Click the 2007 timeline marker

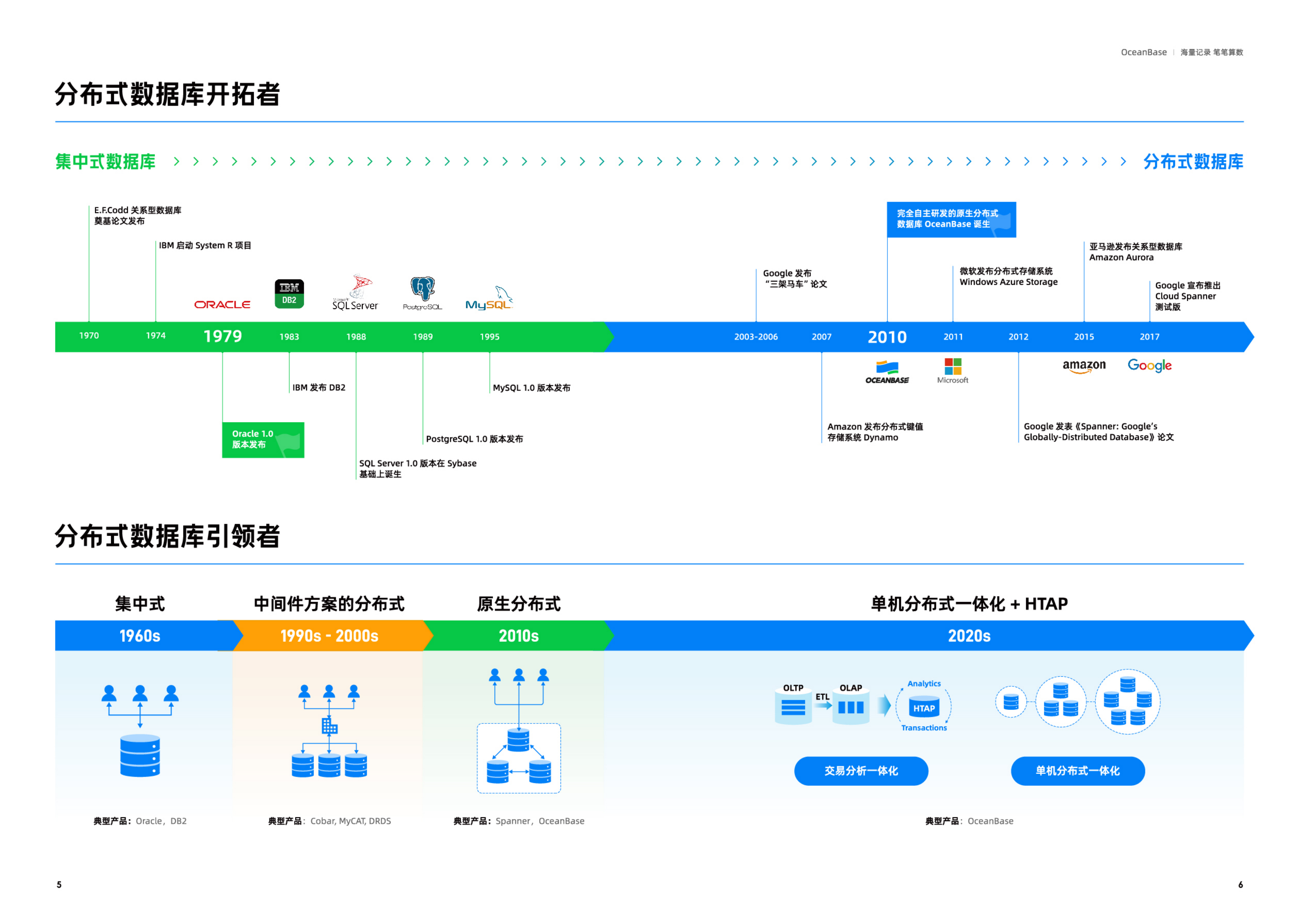pyautogui.click(x=821, y=337)
